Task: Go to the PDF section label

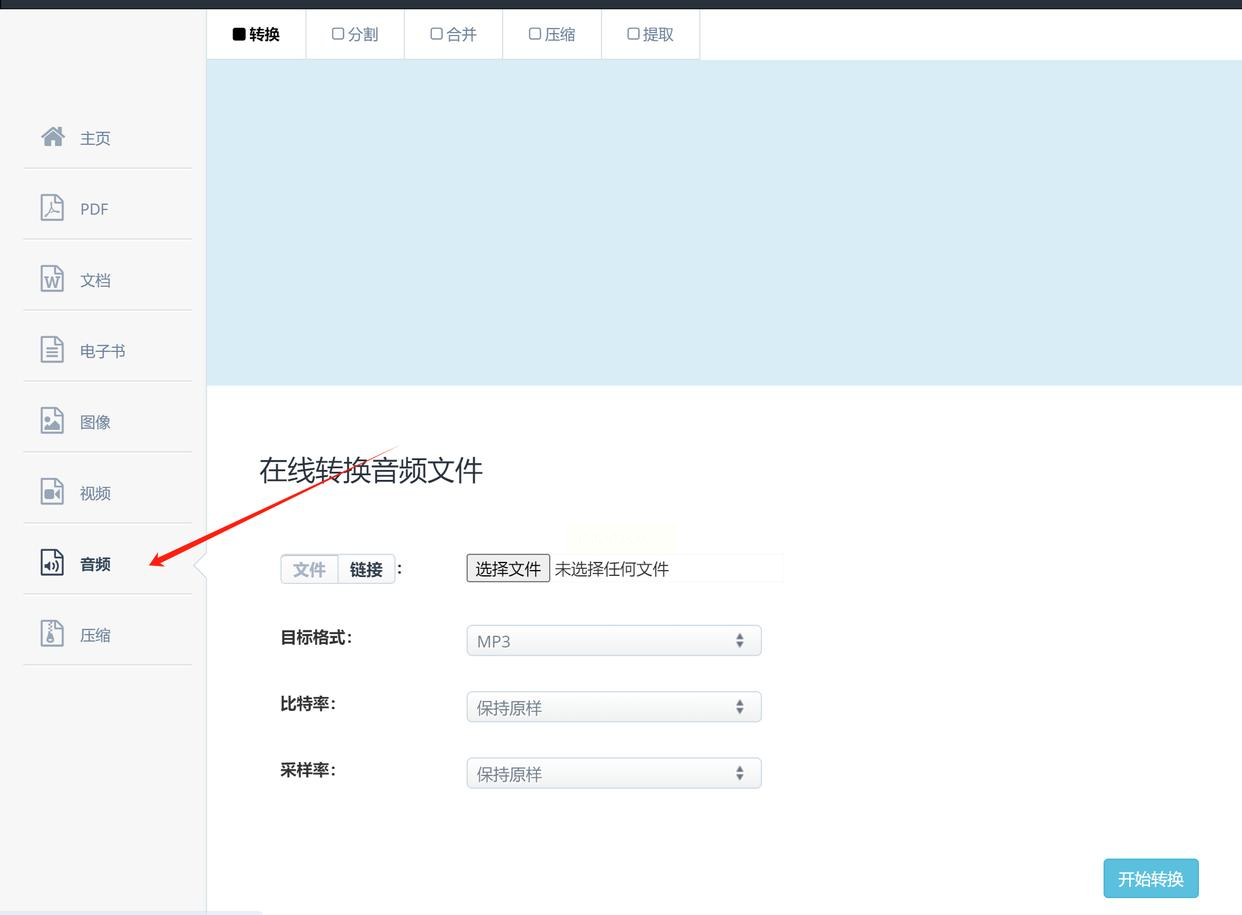Action: (94, 209)
